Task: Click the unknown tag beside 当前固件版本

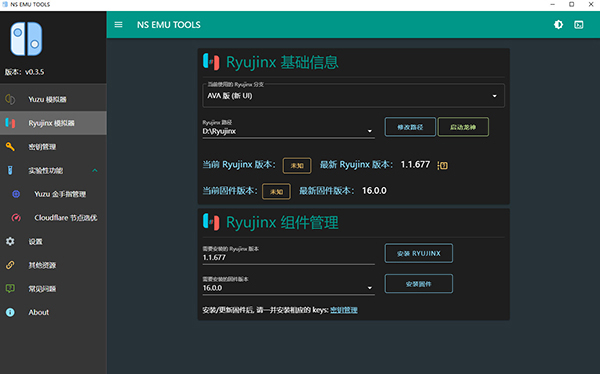Action: coord(276,192)
